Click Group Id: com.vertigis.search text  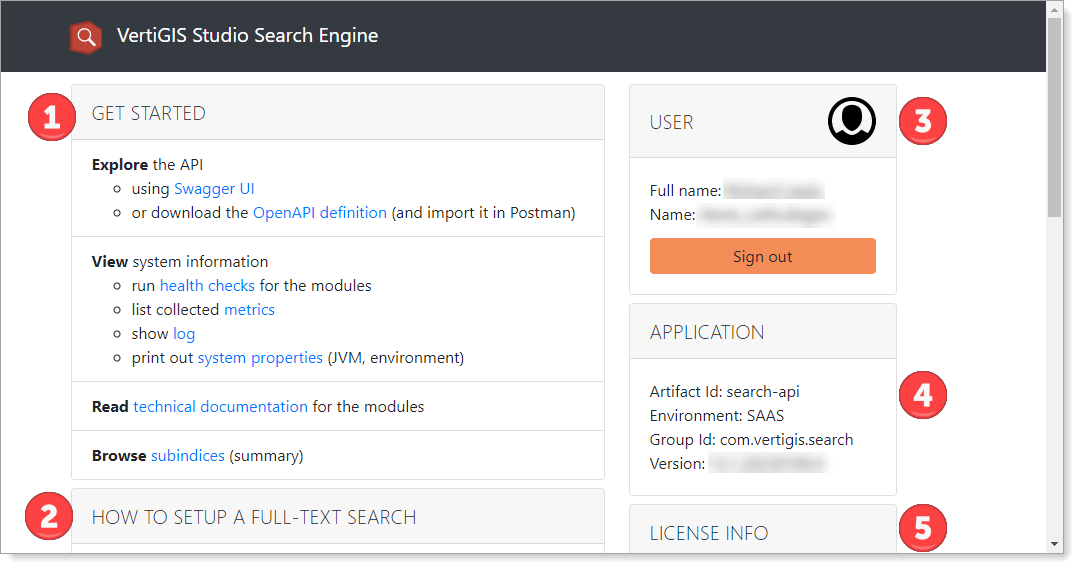(751, 440)
